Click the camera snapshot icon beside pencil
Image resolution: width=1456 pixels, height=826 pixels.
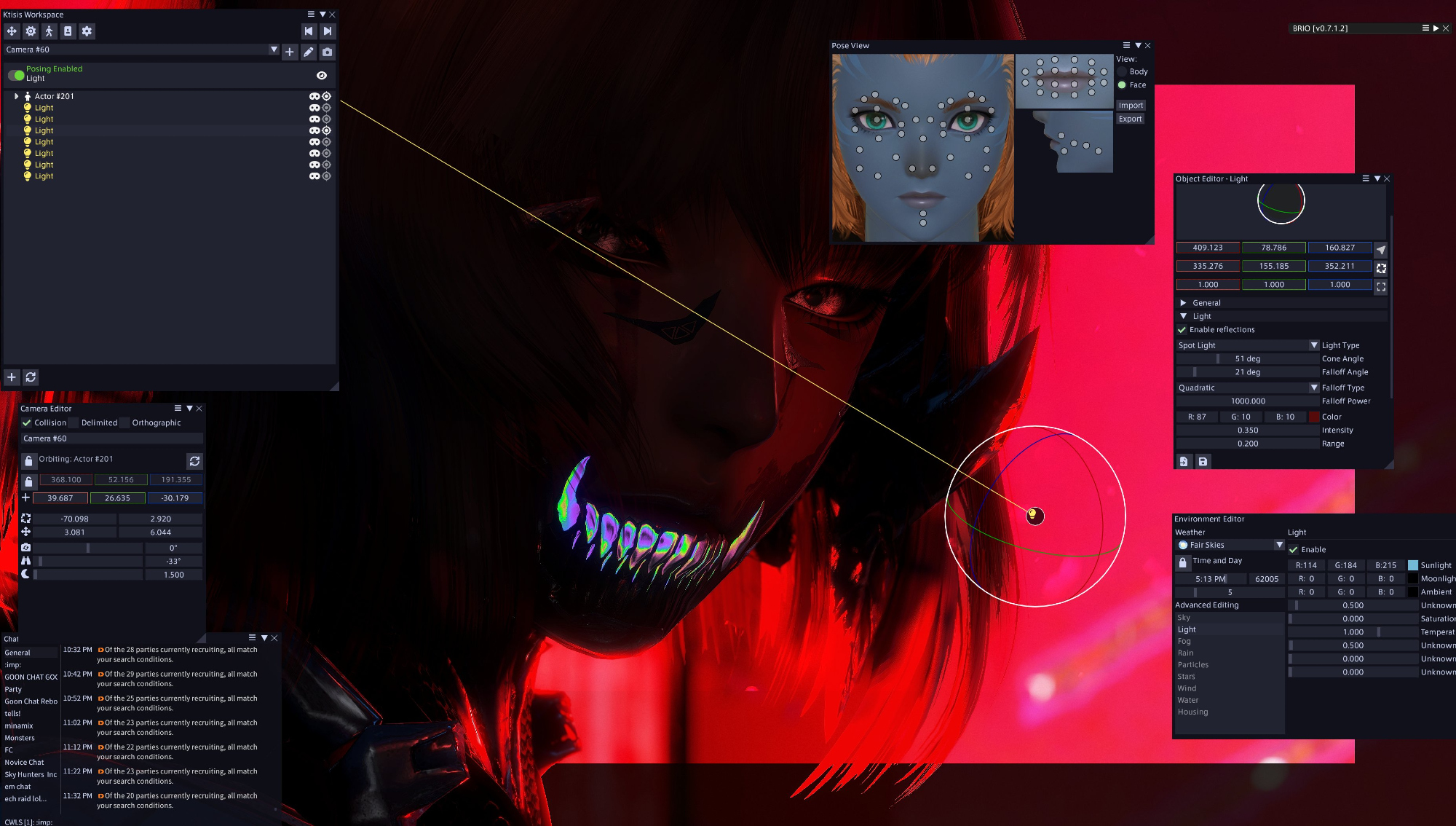tap(328, 52)
